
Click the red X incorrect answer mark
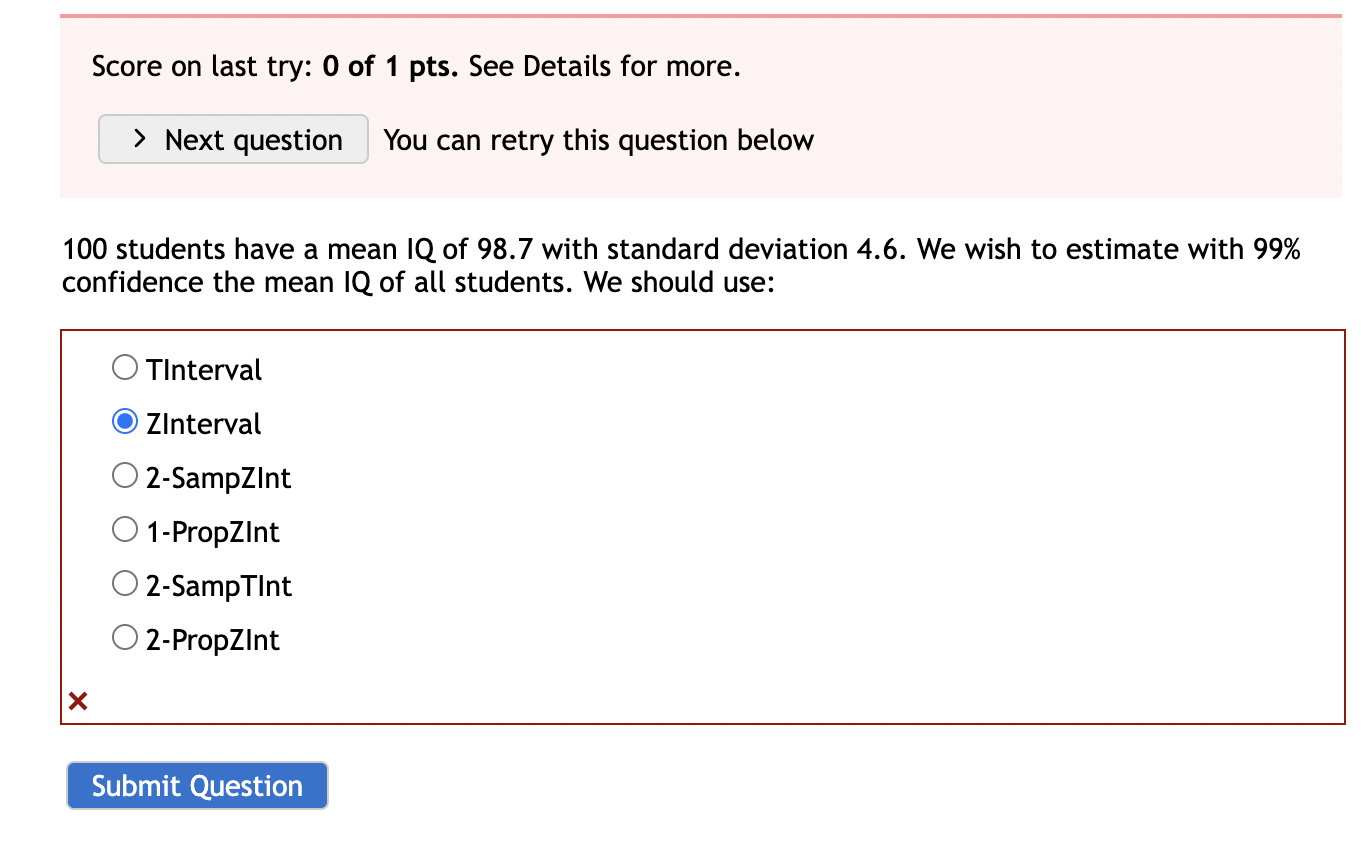point(77,701)
